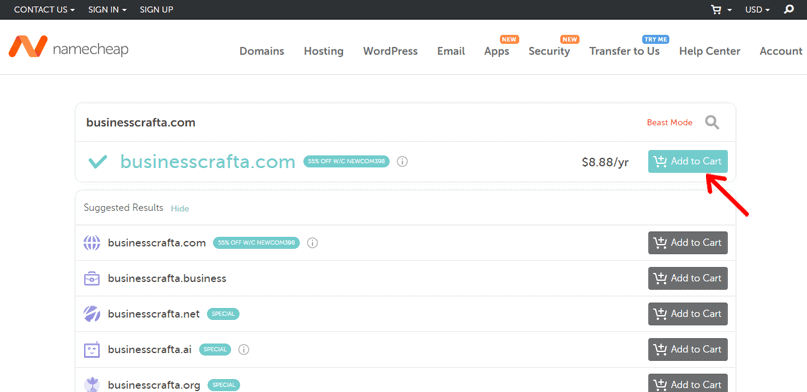Click the SIGN UP link
The image size is (807, 392).
(156, 10)
